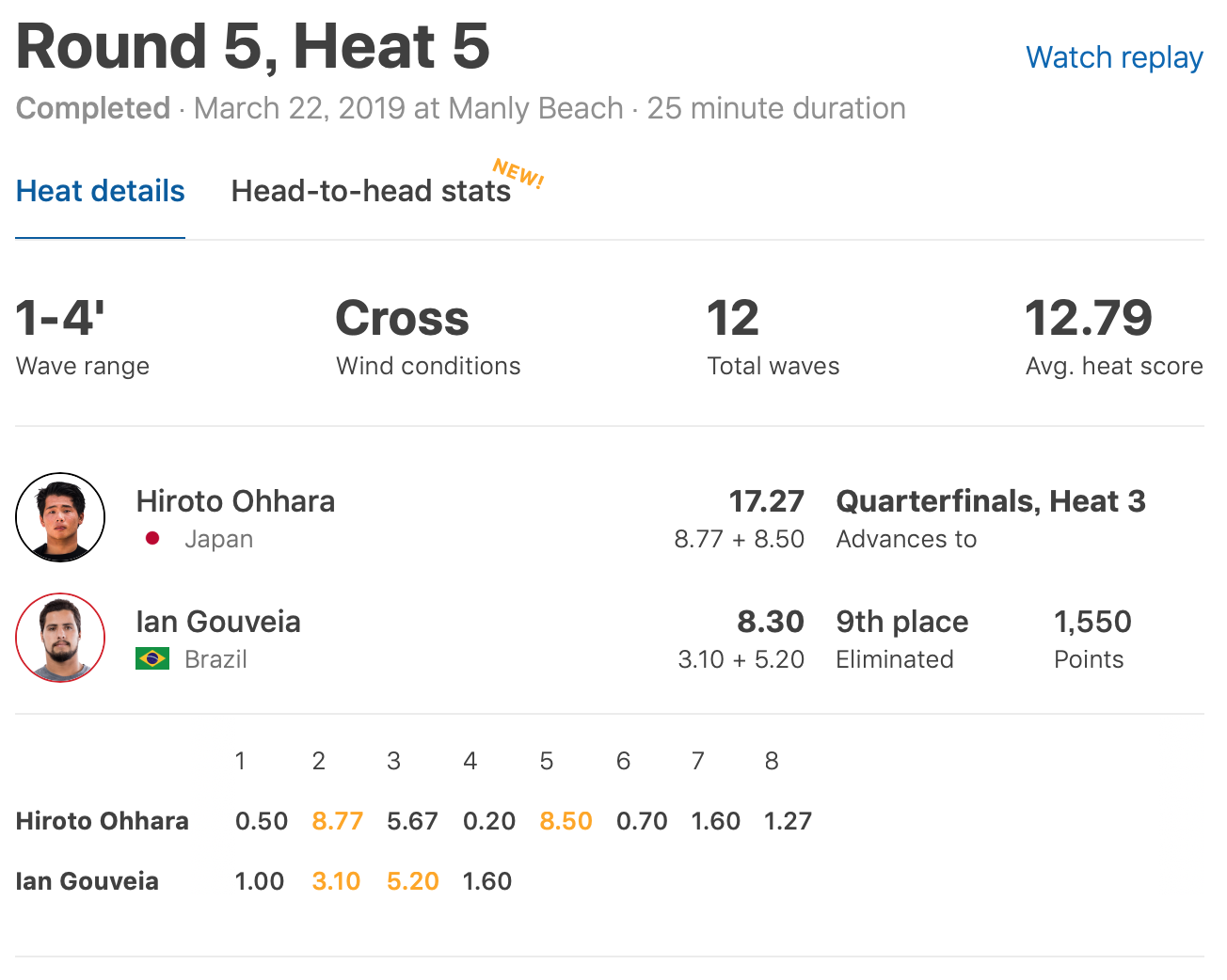Click Gouveia's 5.20 wave score

(x=413, y=881)
